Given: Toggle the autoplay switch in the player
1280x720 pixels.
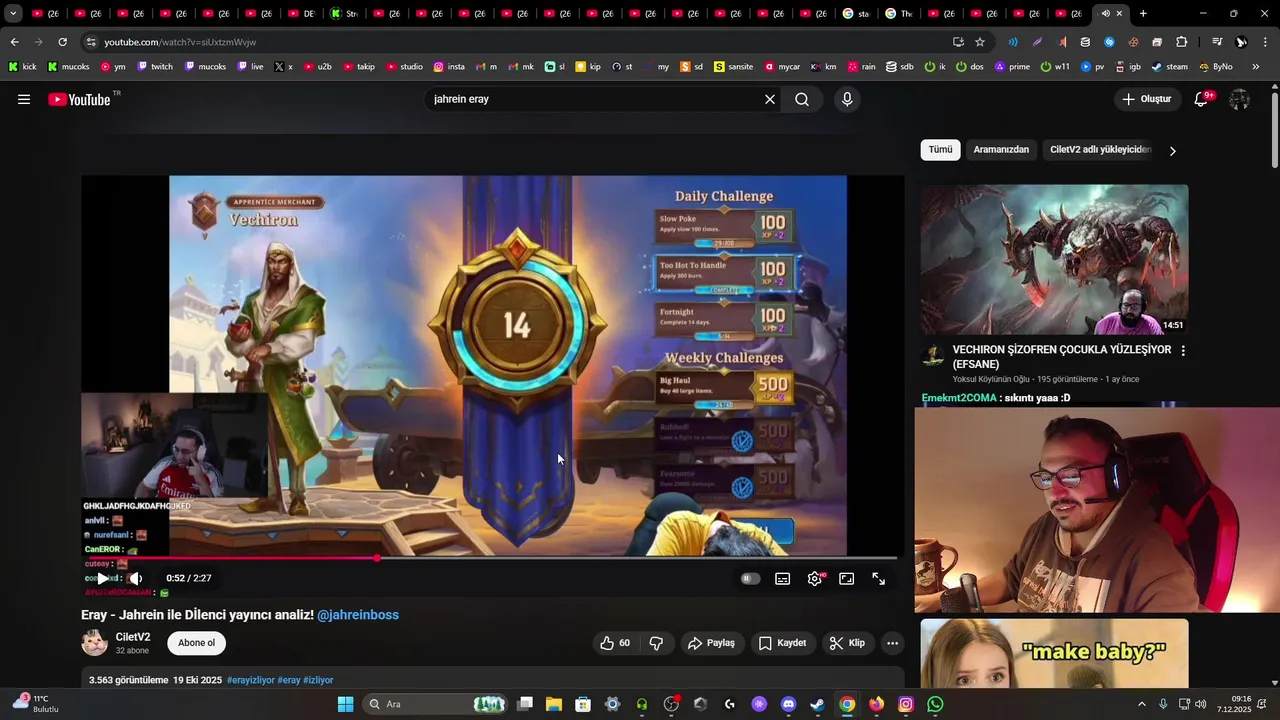Looking at the screenshot, I should [750, 578].
